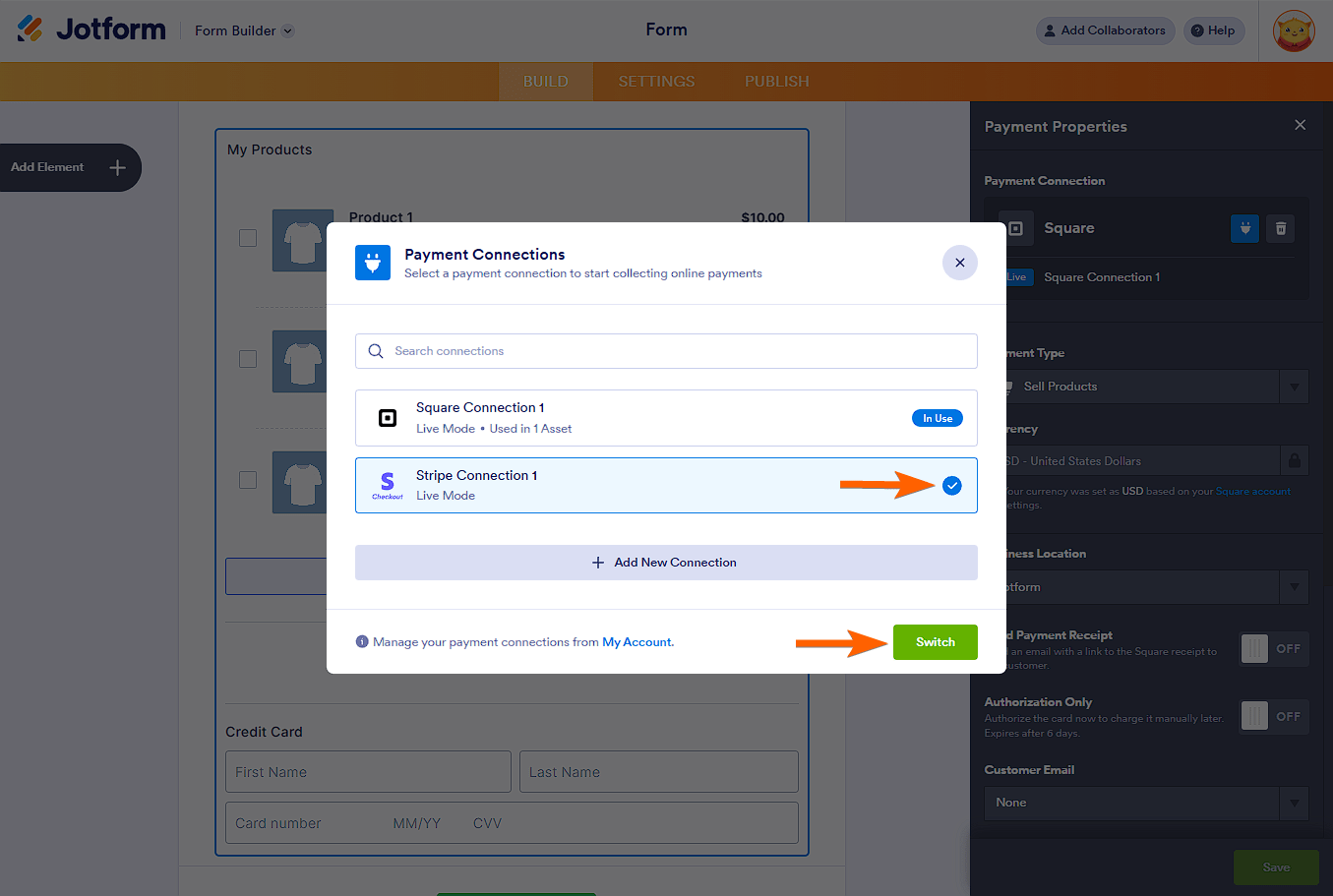1333x896 pixels.
Task: Check the third product checkbox
Action: 248,480
